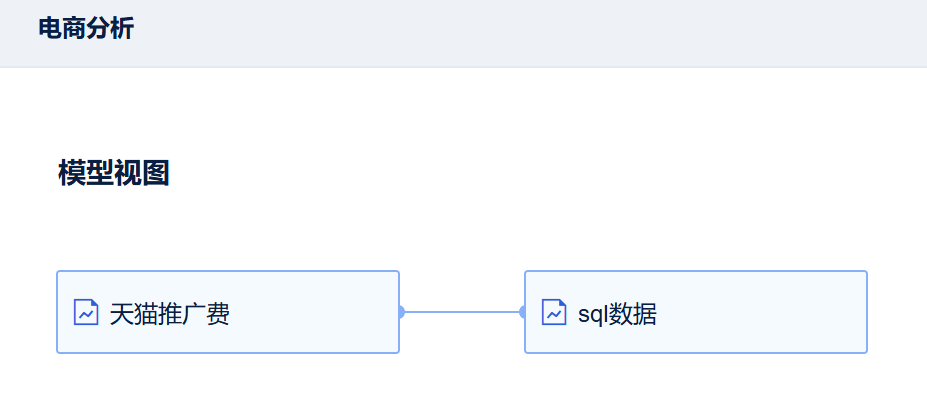927x405 pixels.
Task: Select the sql数据 text label
Action: (x=617, y=314)
